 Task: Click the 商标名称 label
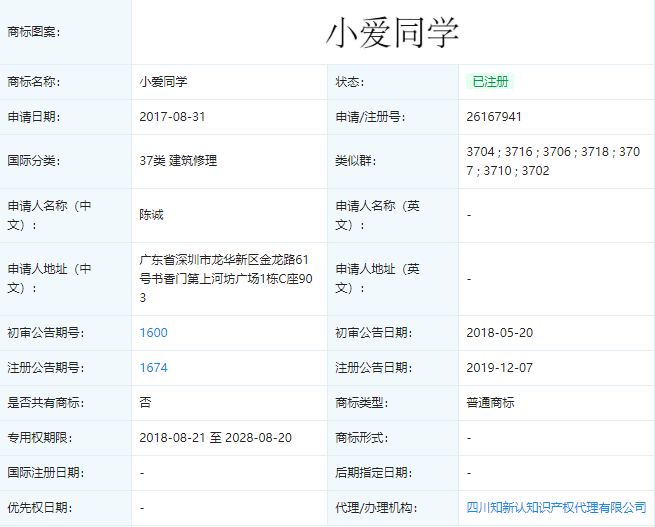[34, 81]
